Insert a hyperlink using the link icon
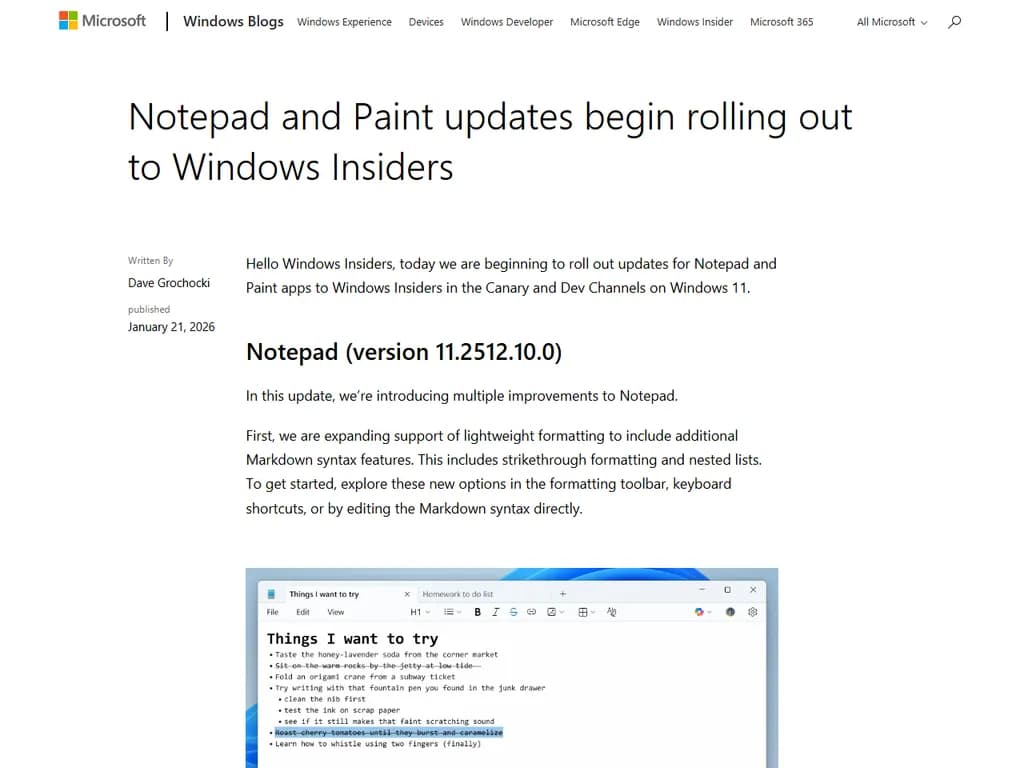This screenshot has height=768, width=1024. point(530,611)
